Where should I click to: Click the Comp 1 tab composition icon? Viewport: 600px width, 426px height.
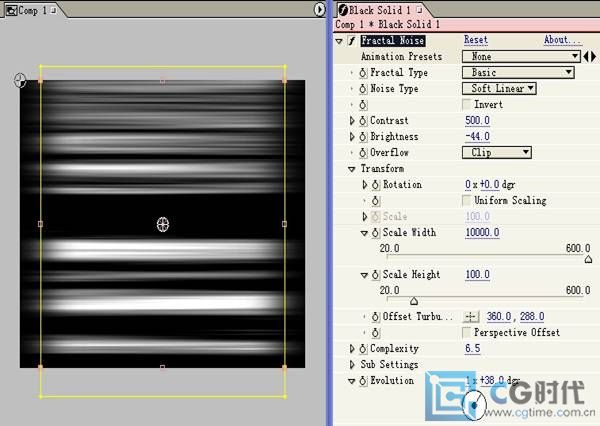pyautogui.click(x=12, y=10)
